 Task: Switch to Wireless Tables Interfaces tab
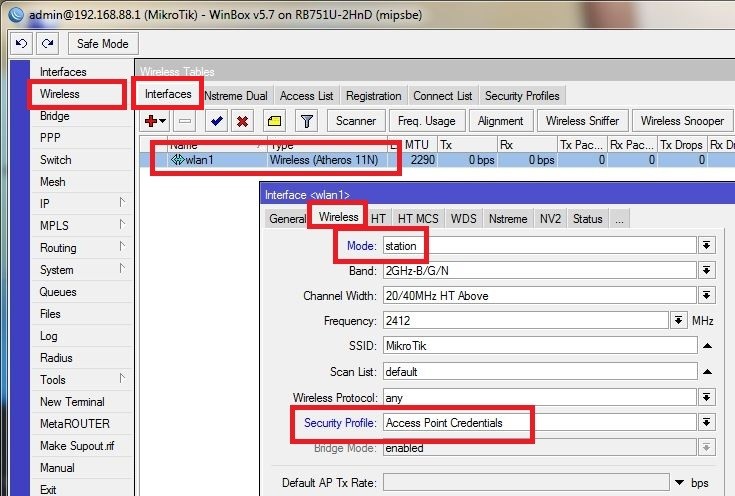[x=168, y=94]
